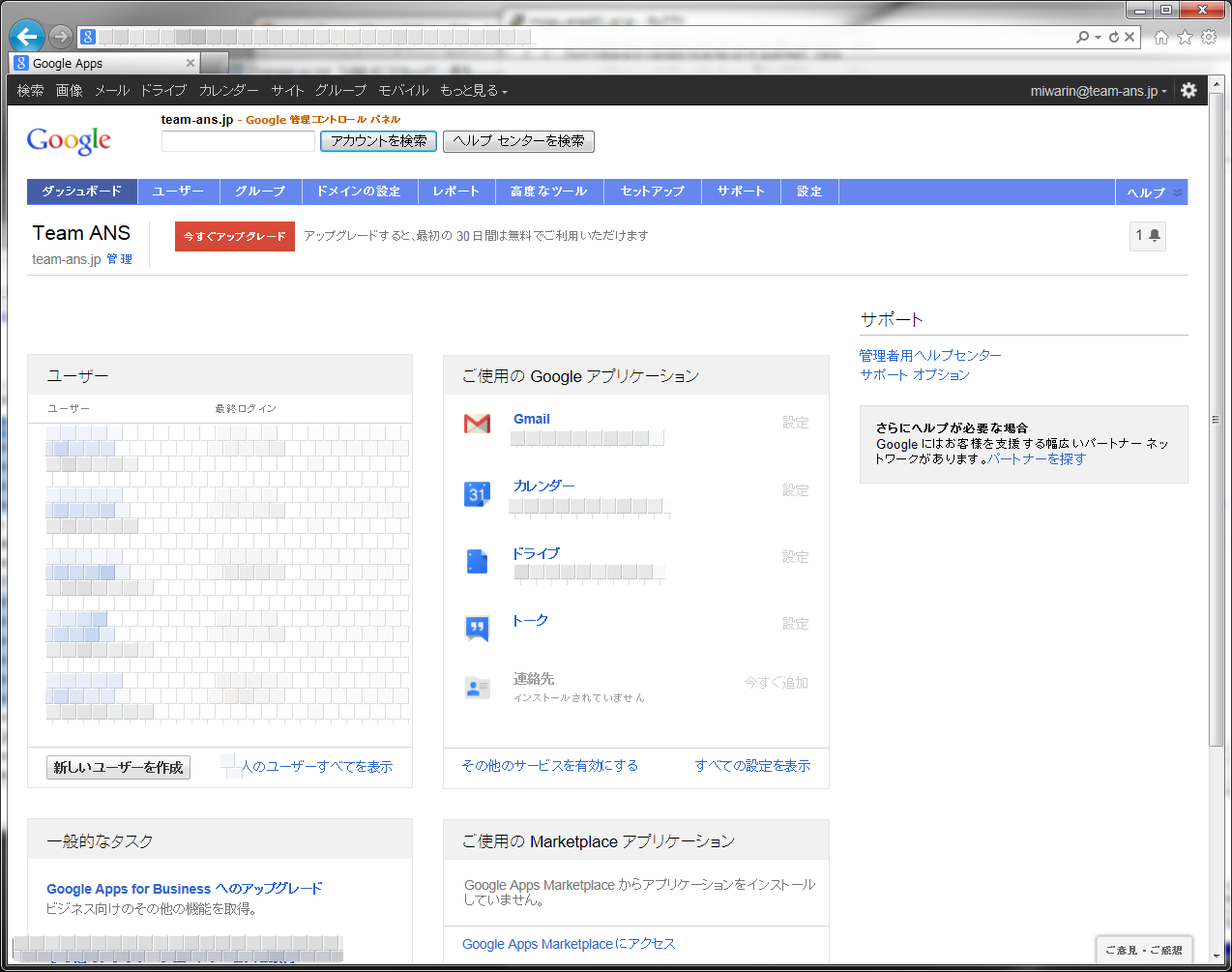This screenshot has height=972, width=1232.
Task: Click the Talk chat icon
Action: coord(477,628)
